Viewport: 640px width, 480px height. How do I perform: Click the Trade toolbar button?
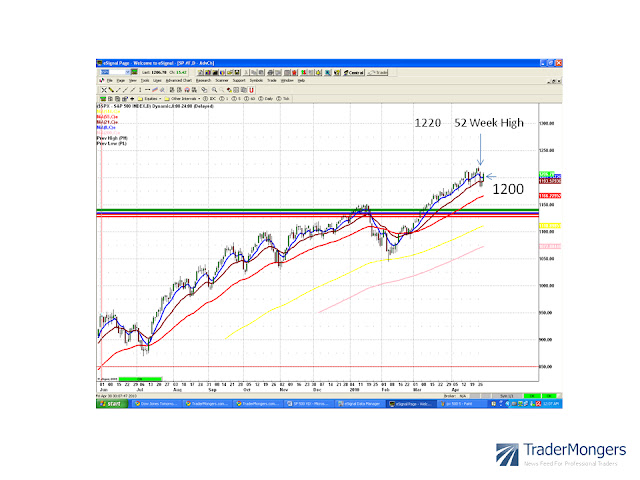click(378, 73)
